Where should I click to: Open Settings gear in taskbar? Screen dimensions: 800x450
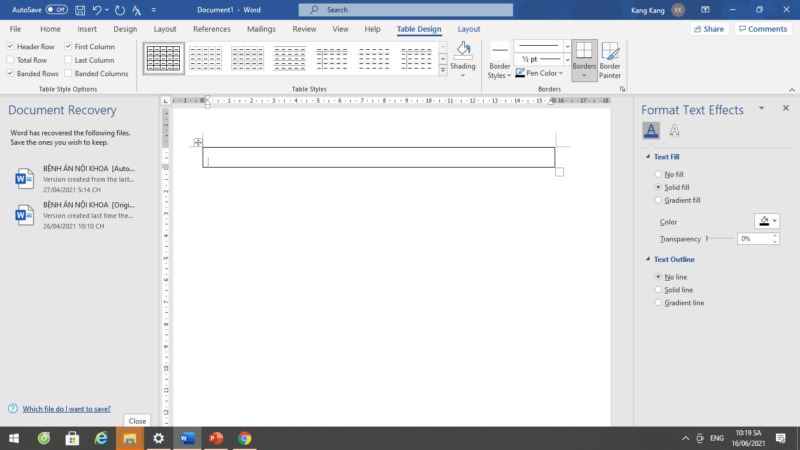pyautogui.click(x=158, y=438)
